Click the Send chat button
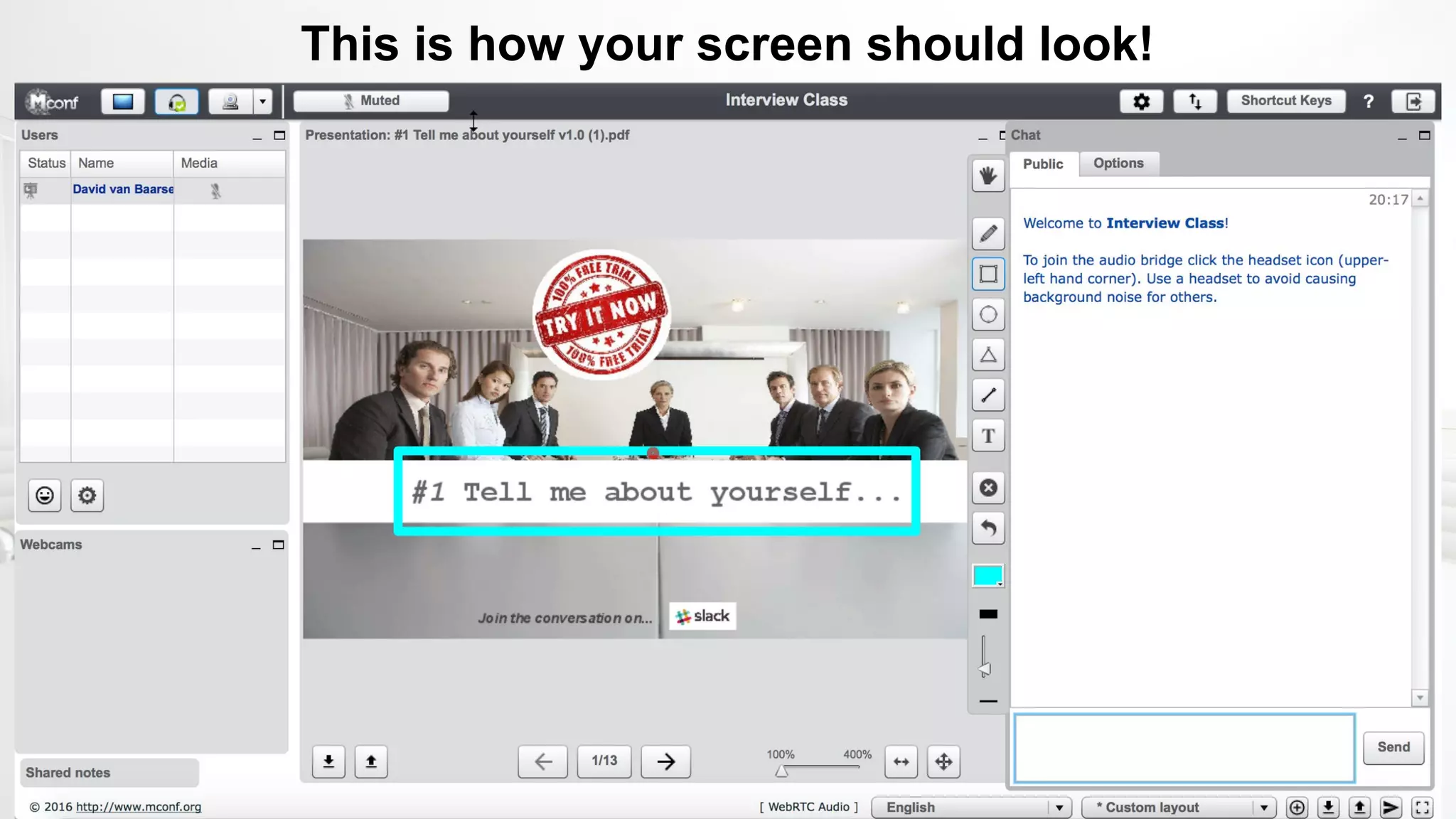Image resolution: width=1456 pixels, height=819 pixels. 1393,747
